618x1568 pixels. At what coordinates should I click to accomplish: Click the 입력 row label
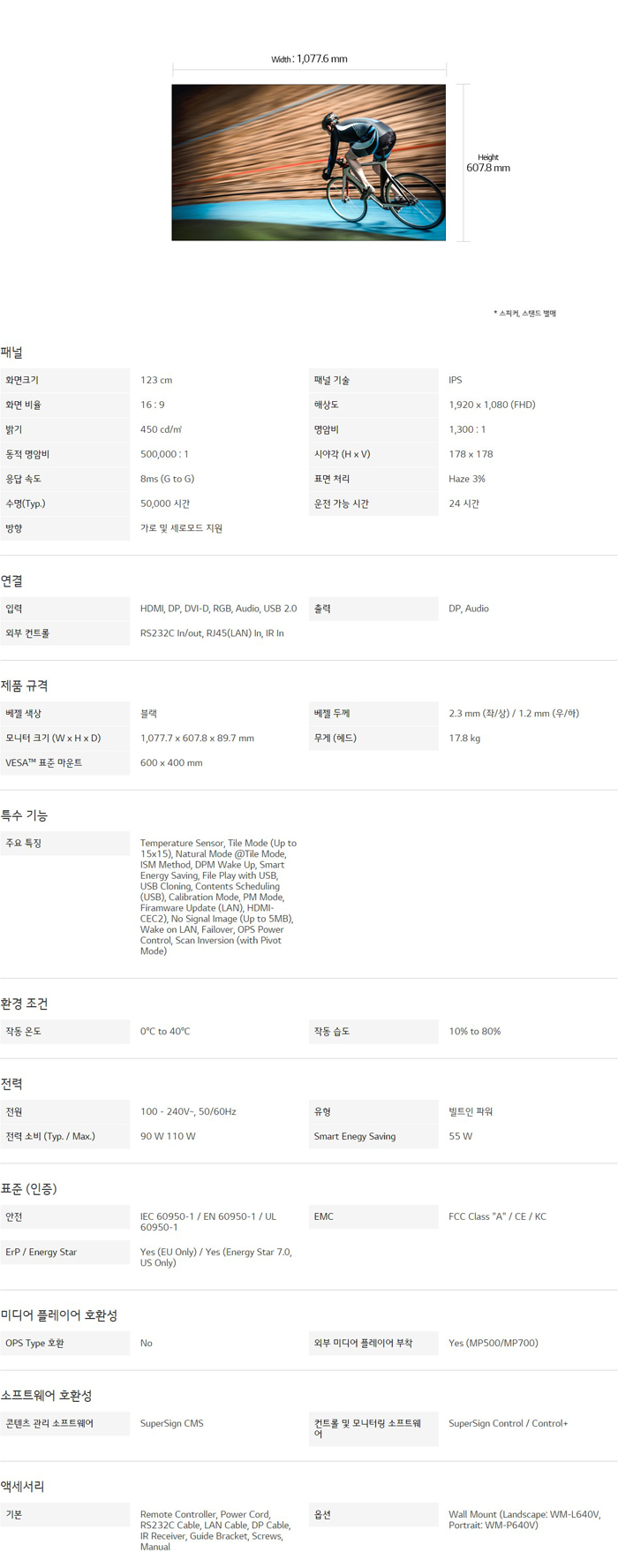pyautogui.click(x=14, y=609)
